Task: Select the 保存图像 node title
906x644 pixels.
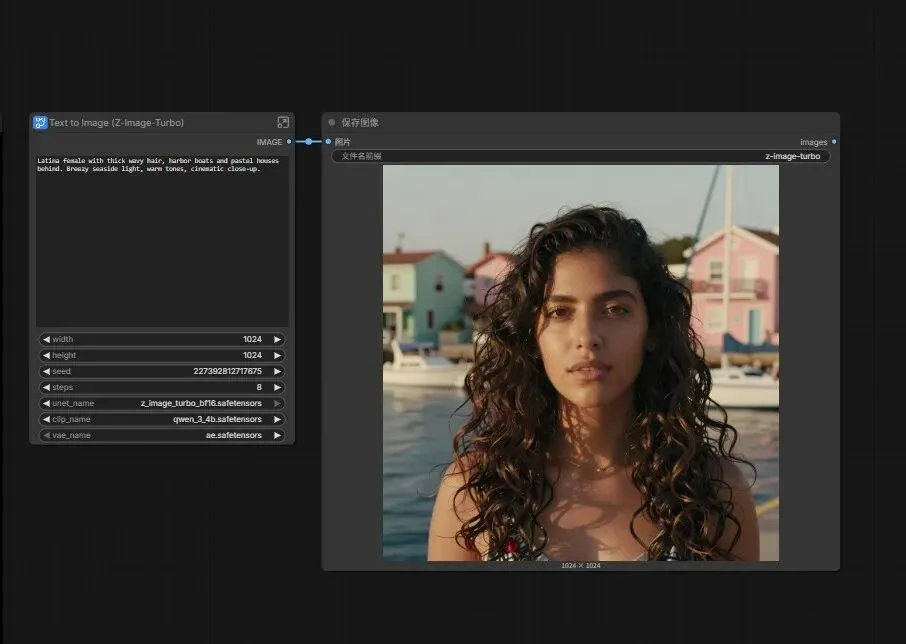Action: coord(360,122)
